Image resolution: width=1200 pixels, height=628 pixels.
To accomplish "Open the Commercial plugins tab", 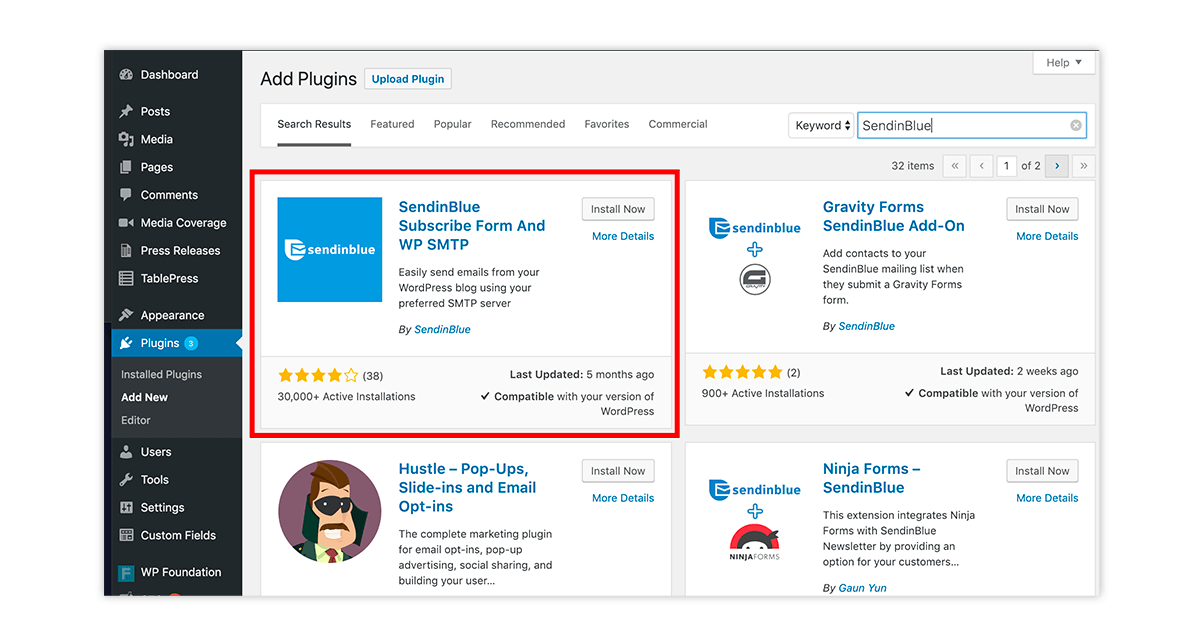I will coord(678,125).
